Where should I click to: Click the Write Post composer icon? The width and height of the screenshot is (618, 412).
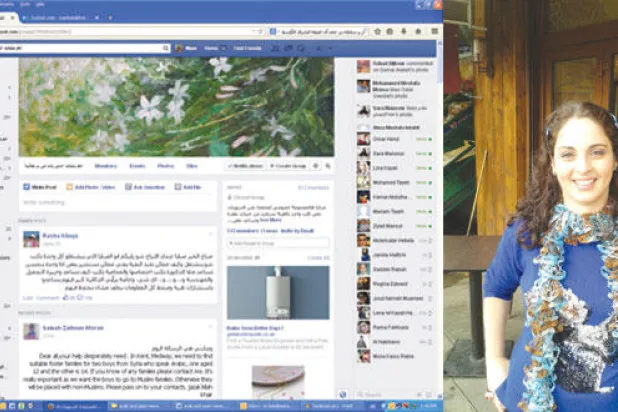click(38, 186)
